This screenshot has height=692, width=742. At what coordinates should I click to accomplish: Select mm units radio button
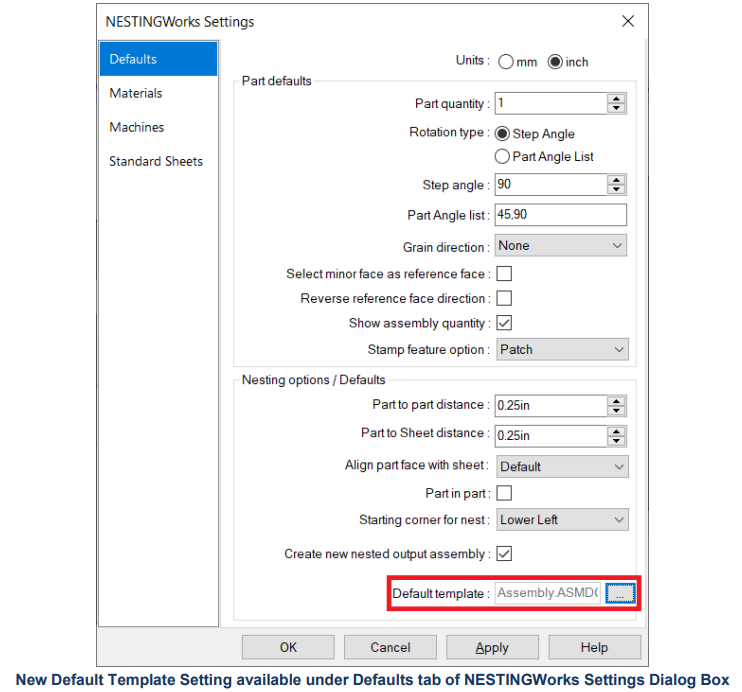(x=506, y=62)
